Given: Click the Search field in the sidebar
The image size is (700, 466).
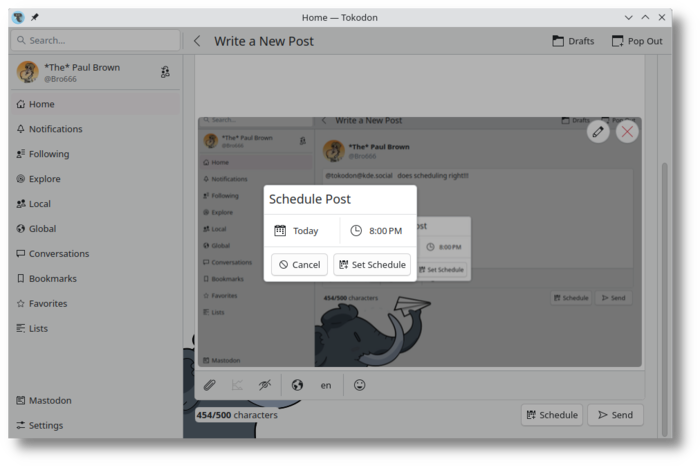Looking at the screenshot, I should tap(95, 40).
